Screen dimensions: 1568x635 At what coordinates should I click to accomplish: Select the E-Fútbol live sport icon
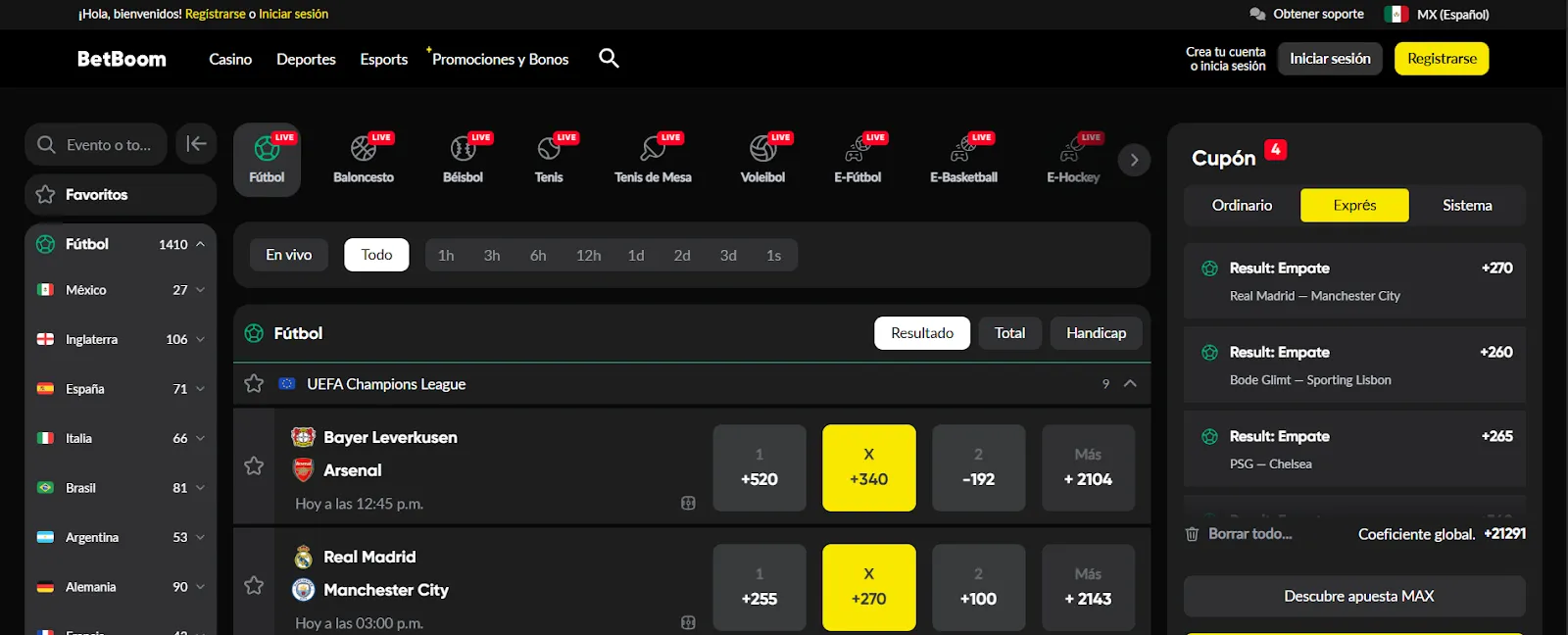click(x=857, y=159)
